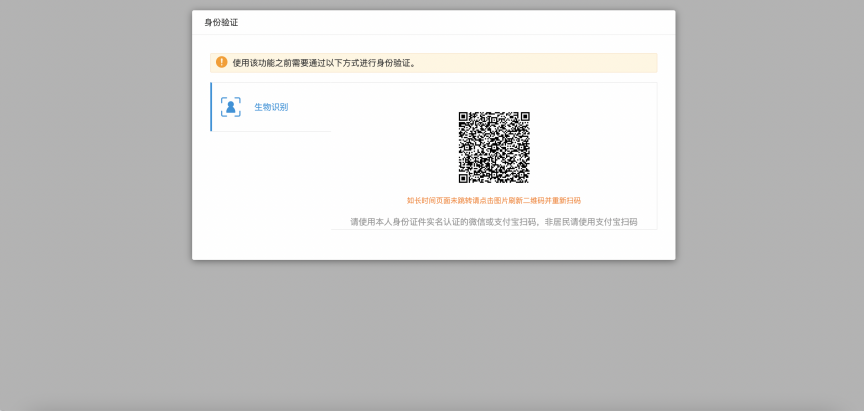The width and height of the screenshot is (864, 411).
Task: Click the notice text 使用该功能之前需要通过以下方式
Action: pyautogui.click(x=325, y=63)
